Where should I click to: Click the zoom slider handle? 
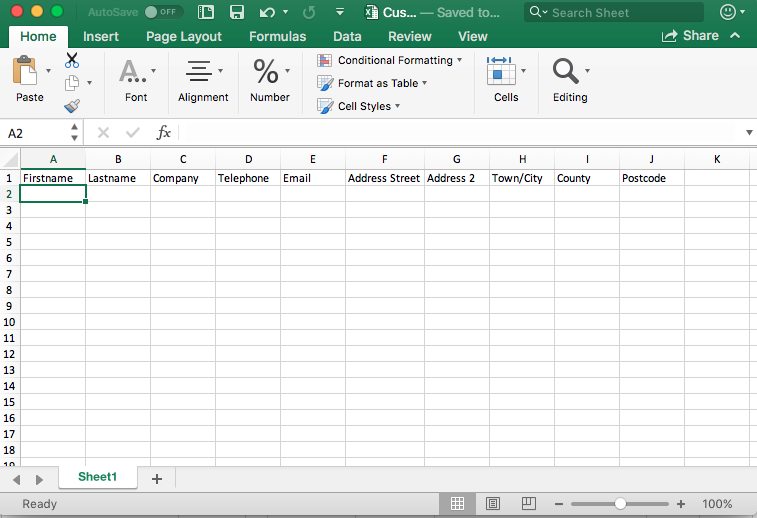point(621,504)
